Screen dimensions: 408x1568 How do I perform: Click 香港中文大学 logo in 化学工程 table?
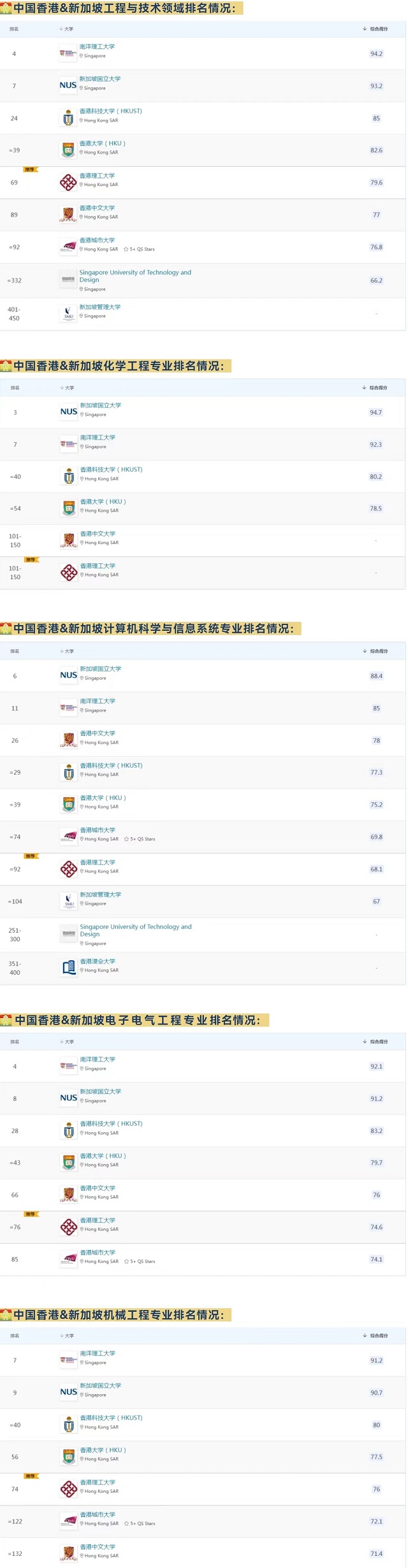(x=69, y=540)
